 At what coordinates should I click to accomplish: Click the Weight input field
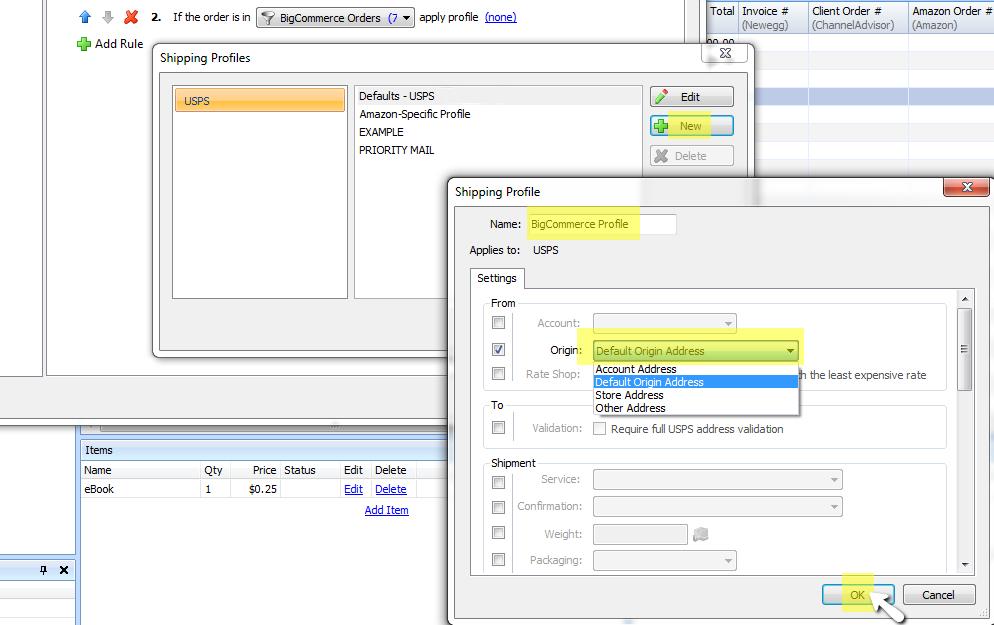click(640, 534)
